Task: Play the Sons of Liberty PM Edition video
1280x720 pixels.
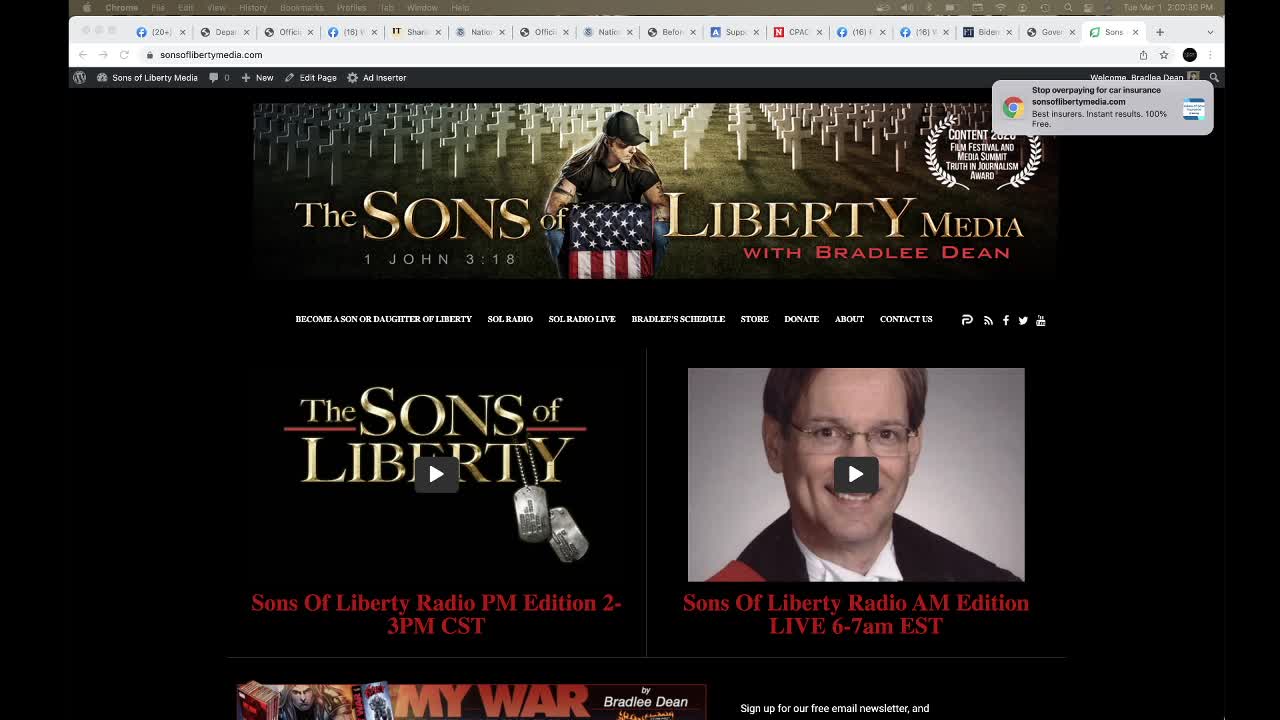Action: (436, 474)
